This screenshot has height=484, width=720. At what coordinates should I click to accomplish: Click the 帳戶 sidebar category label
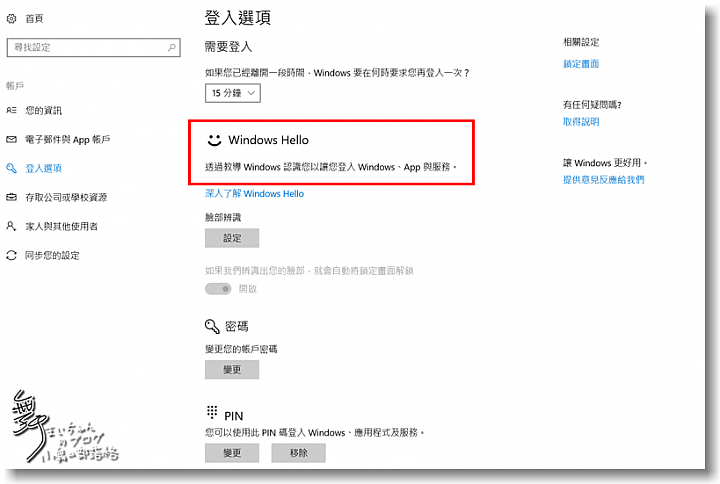click(x=15, y=85)
